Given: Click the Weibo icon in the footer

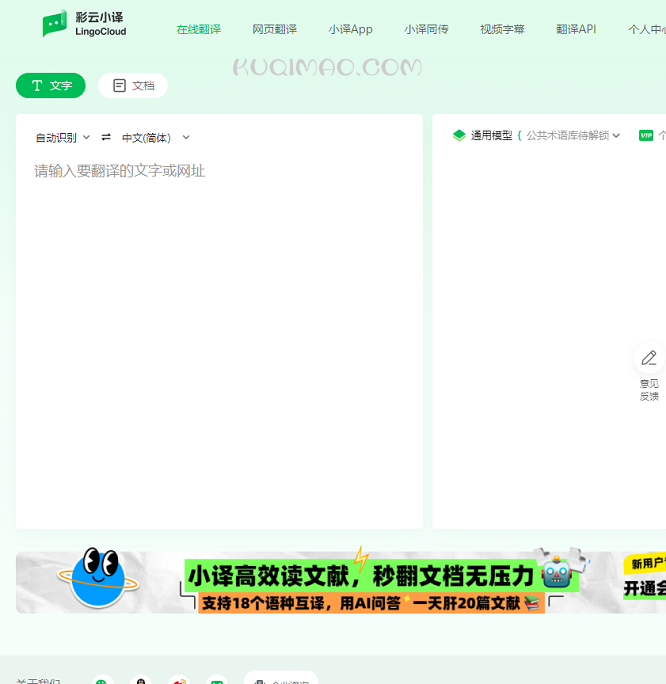Looking at the screenshot, I should (179, 680).
